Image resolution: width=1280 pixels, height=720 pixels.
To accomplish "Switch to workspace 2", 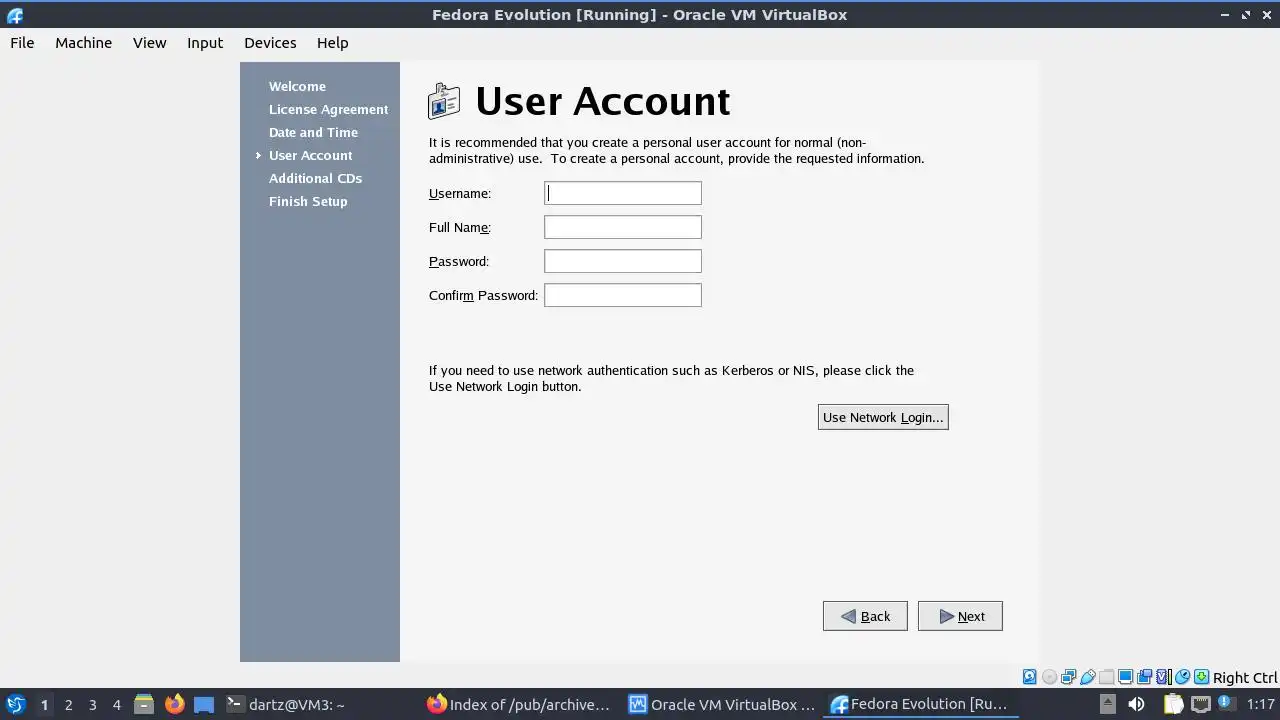I will pyautogui.click(x=68, y=704).
